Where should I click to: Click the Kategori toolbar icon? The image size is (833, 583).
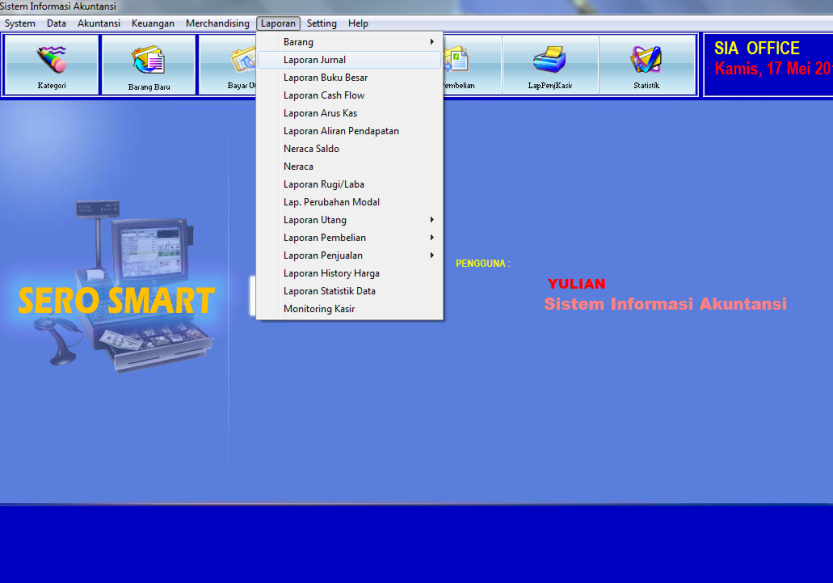click(x=51, y=63)
